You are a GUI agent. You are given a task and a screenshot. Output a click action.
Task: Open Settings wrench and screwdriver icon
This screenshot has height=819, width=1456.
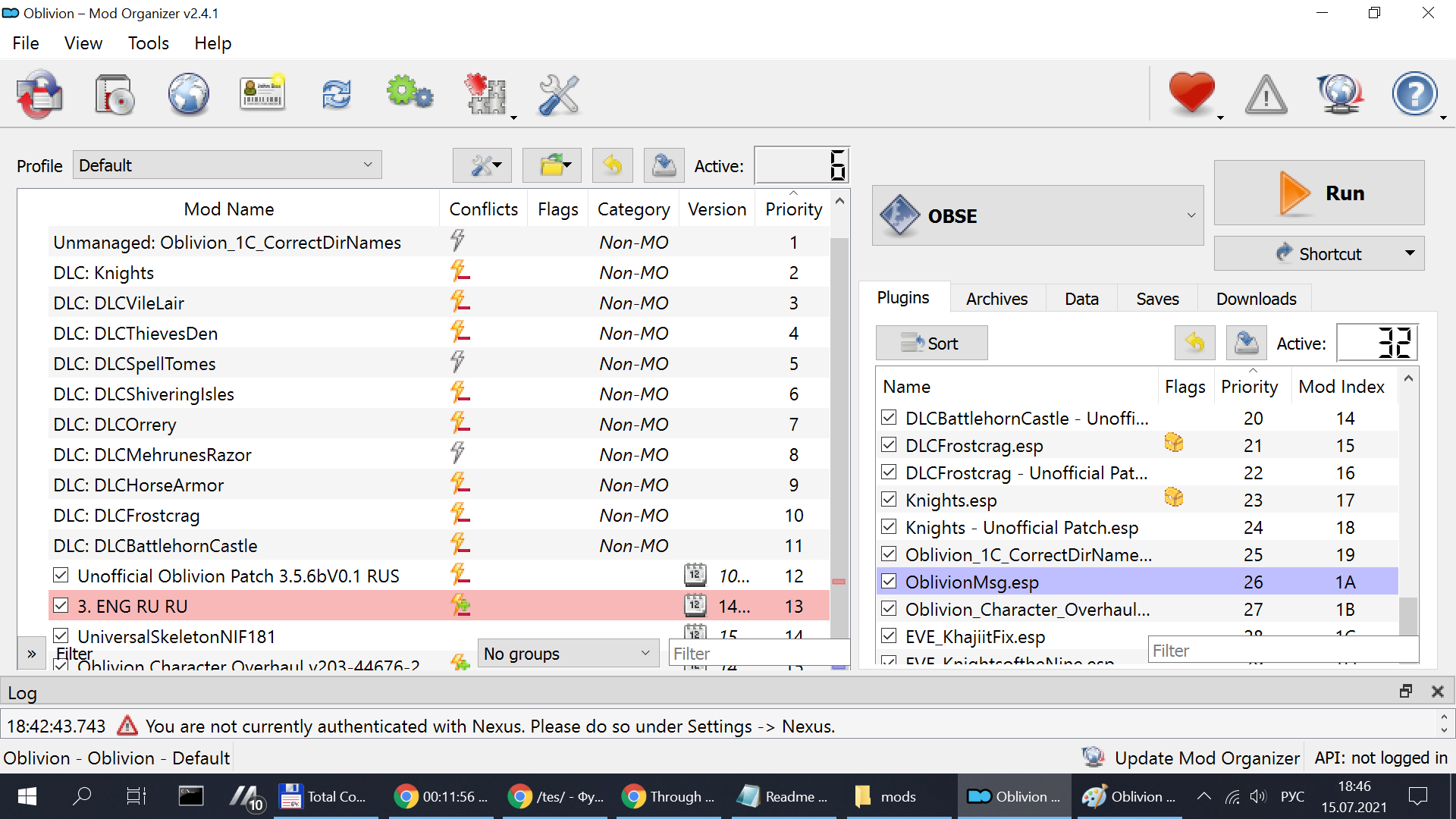tap(559, 95)
